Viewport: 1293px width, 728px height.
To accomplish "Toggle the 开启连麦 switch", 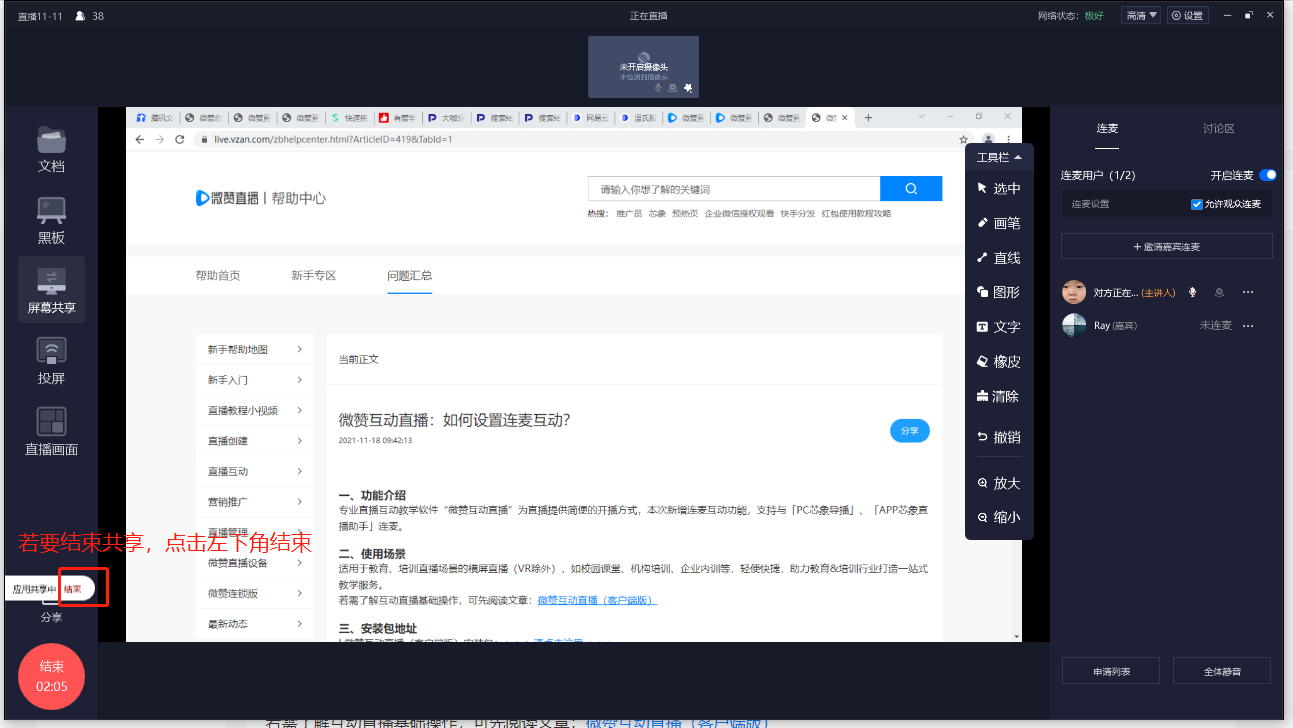I will [1268, 175].
